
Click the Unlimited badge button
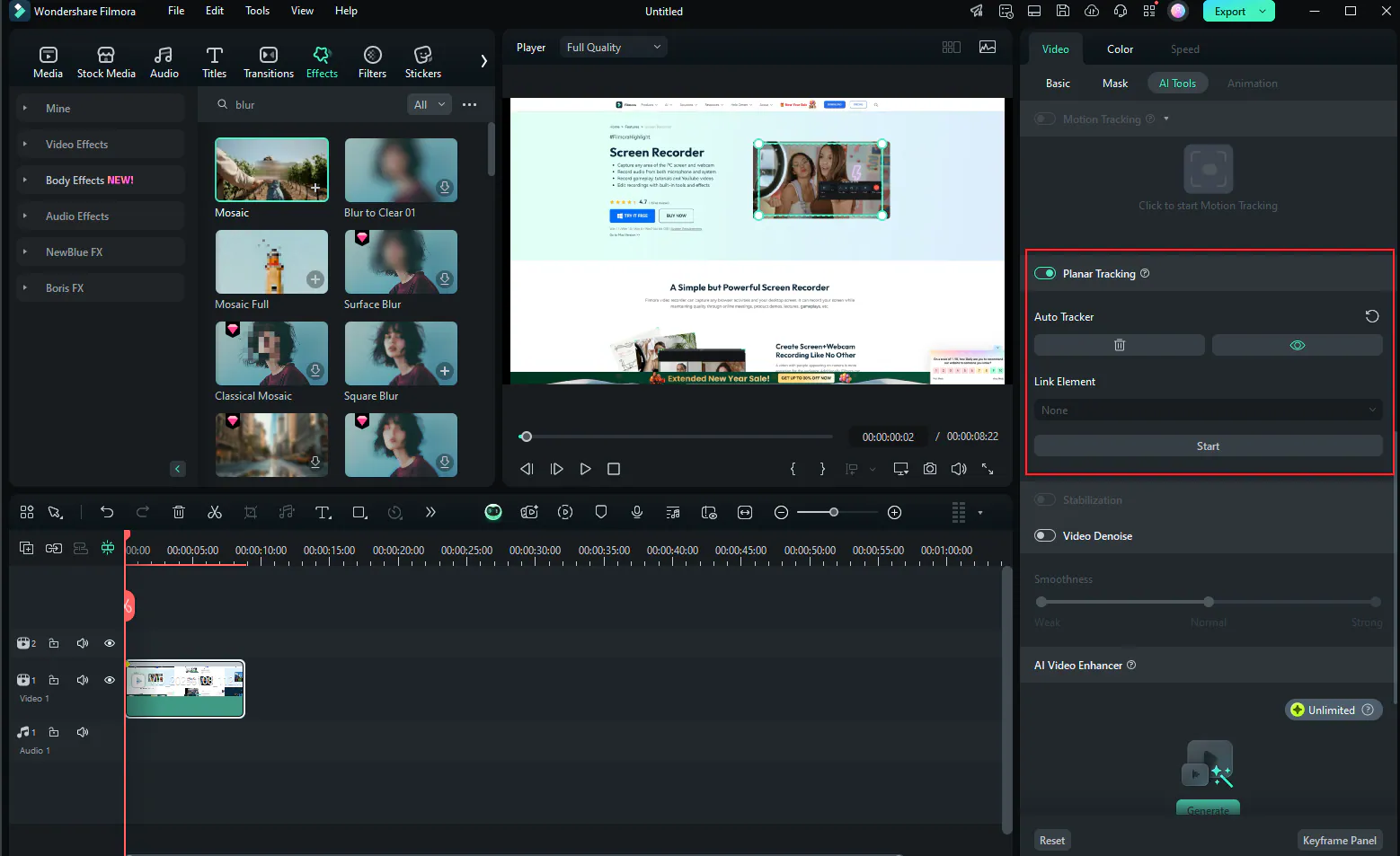point(1334,710)
